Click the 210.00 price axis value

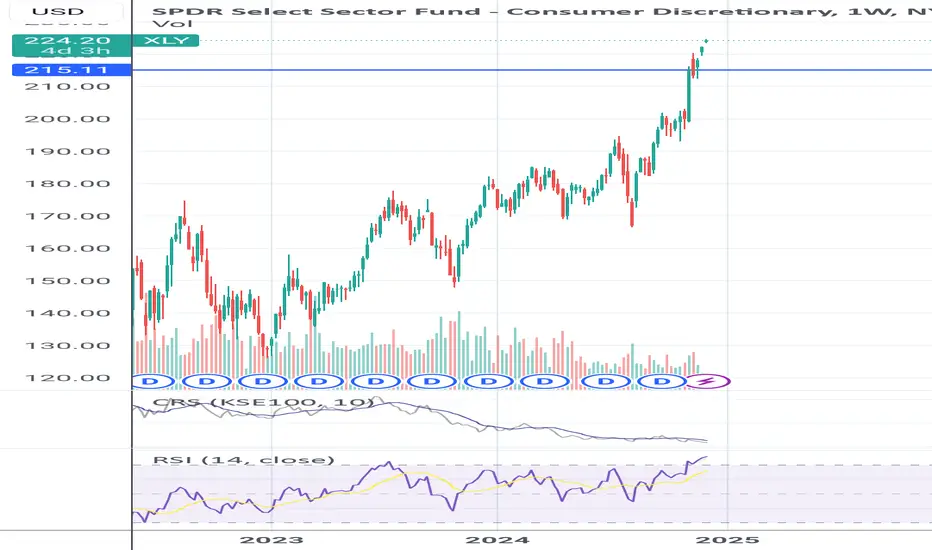(67, 87)
